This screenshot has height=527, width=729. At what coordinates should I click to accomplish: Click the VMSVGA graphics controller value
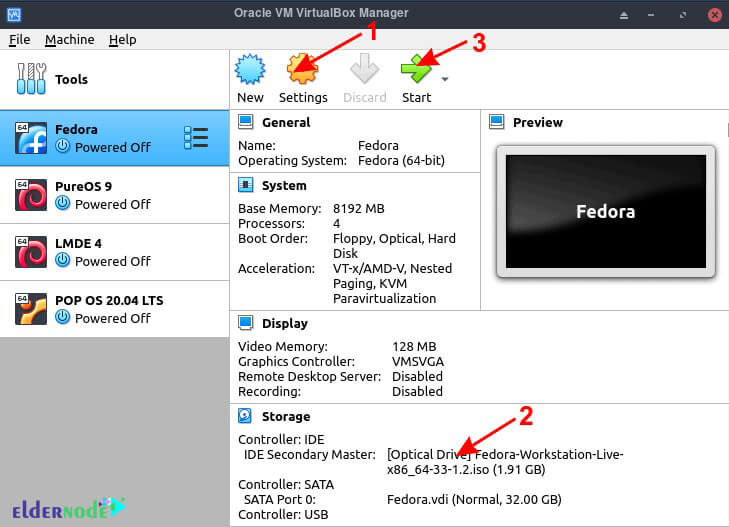pyautogui.click(x=418, y=362)
